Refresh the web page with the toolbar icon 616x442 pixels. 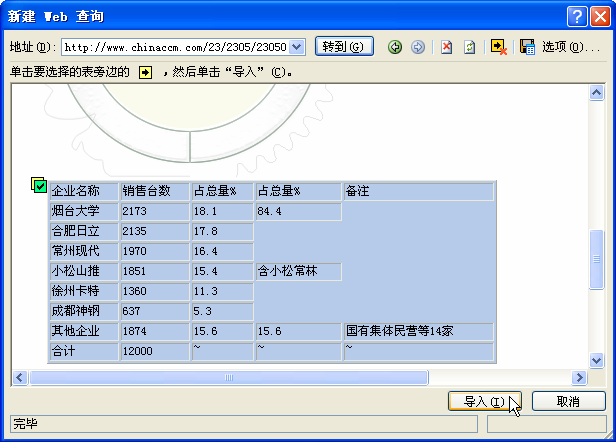click(469, 47)
